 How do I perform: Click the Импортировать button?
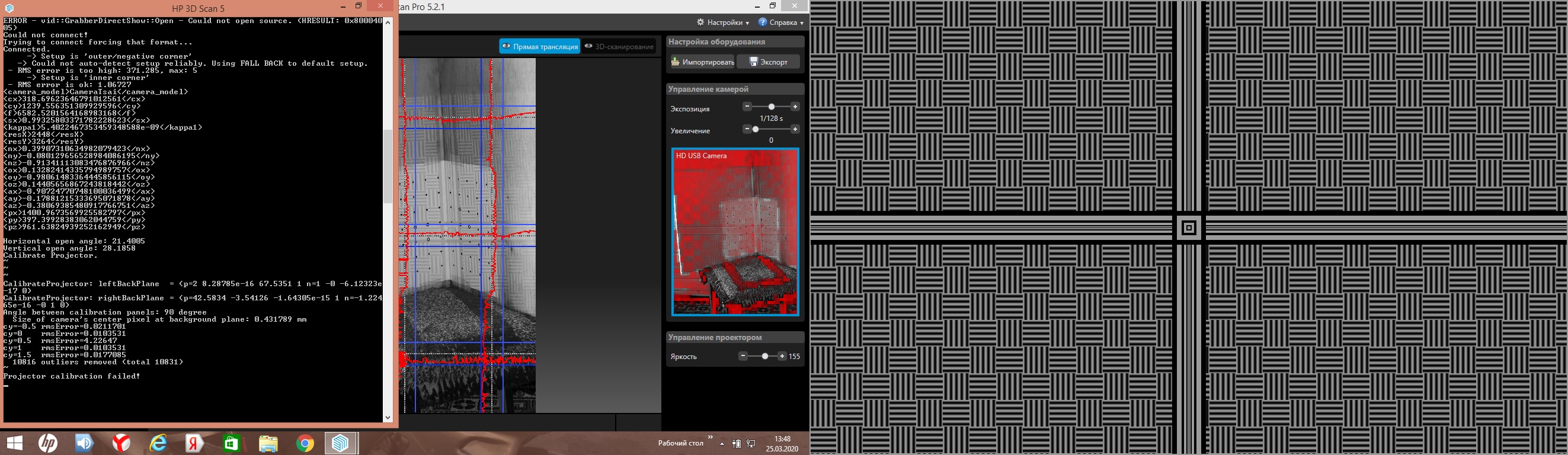(702, 62)
